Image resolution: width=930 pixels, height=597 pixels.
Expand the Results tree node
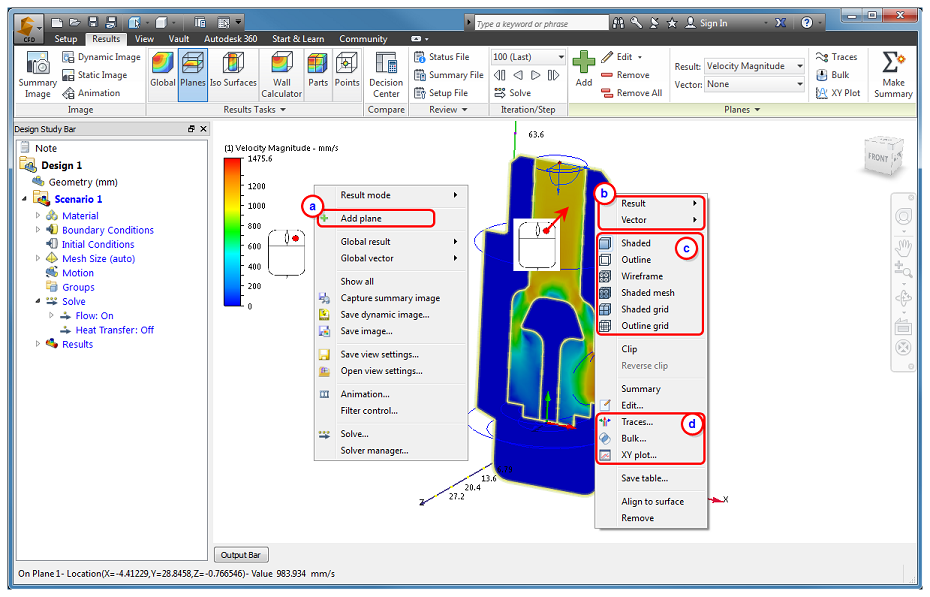click(x=38, y=344)
